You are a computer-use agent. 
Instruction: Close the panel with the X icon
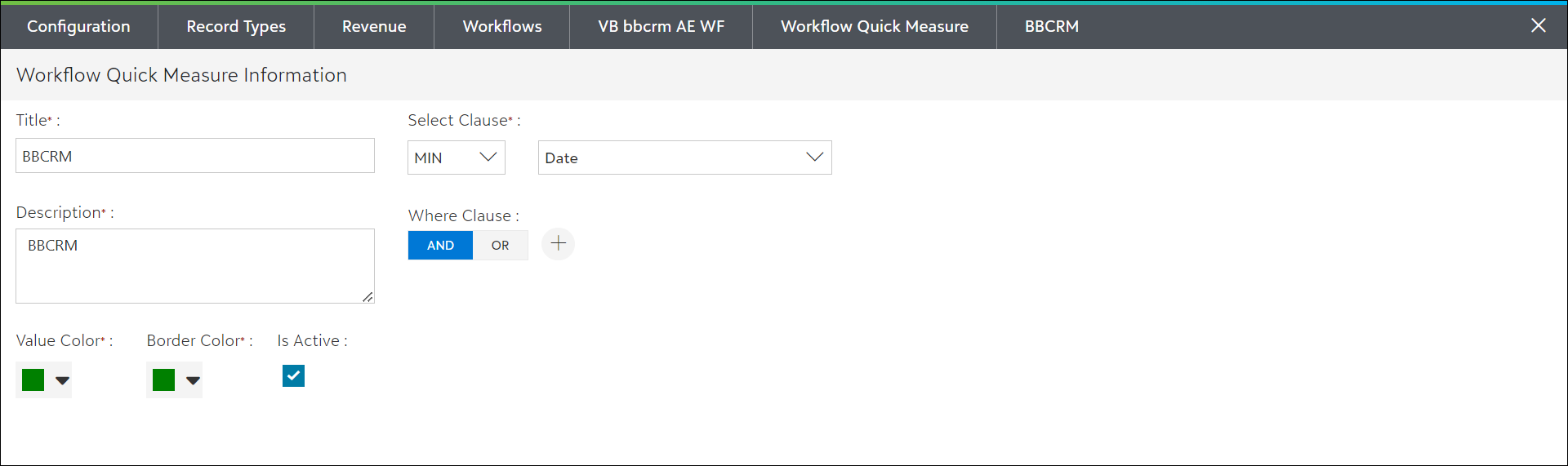(1538, 25)
